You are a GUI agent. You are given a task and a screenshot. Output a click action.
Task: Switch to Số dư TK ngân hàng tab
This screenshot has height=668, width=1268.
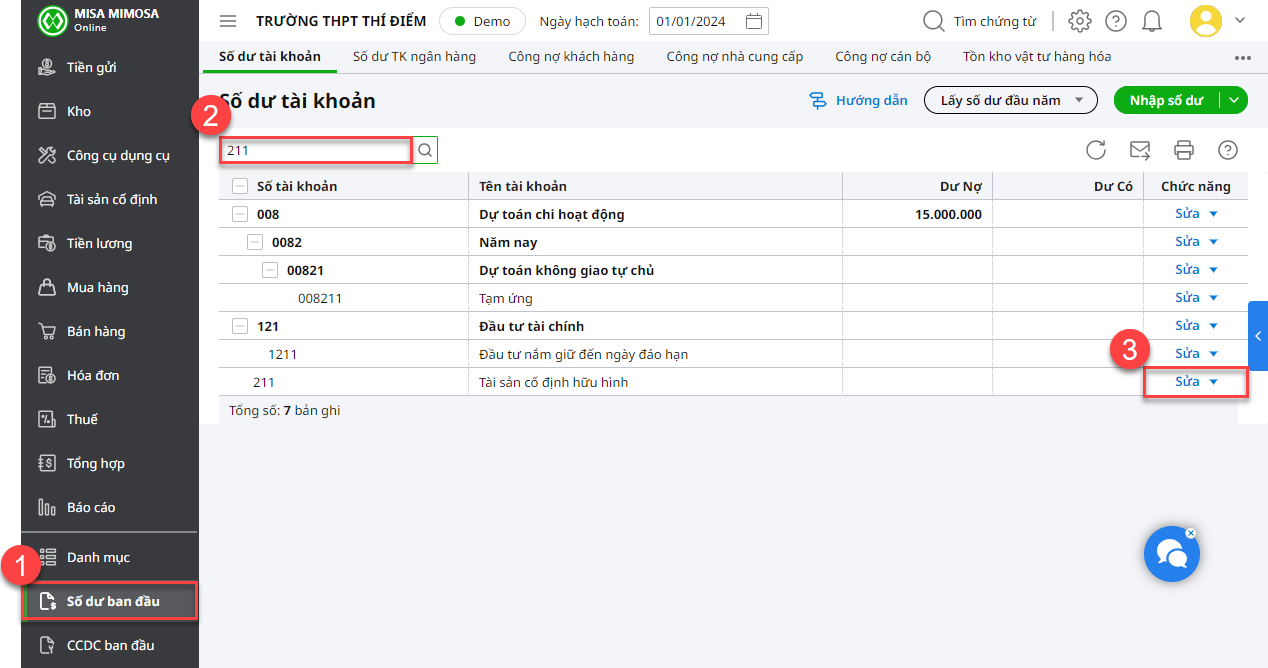(414, 56)
